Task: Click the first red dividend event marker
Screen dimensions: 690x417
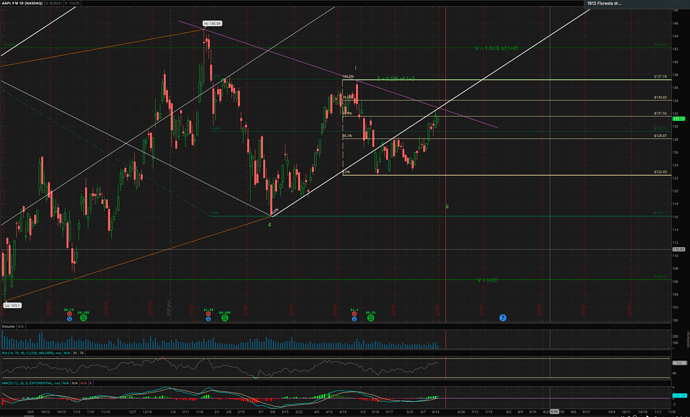Action: [69, 314]
